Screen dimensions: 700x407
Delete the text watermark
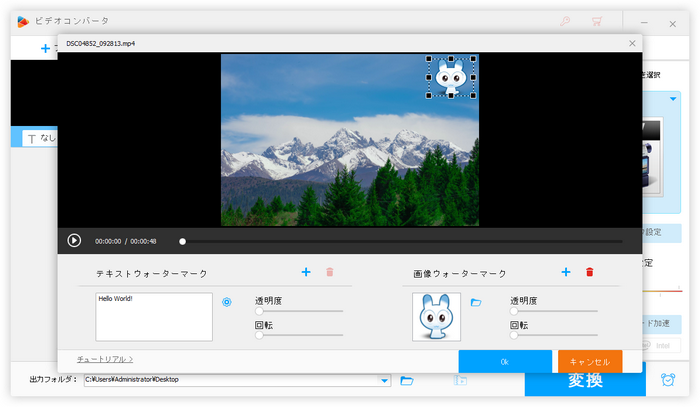(x=330, y=272)
